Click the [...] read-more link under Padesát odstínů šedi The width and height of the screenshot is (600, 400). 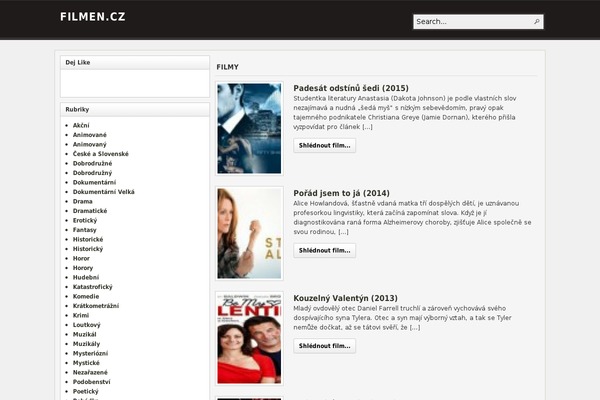tap(367, 127)
